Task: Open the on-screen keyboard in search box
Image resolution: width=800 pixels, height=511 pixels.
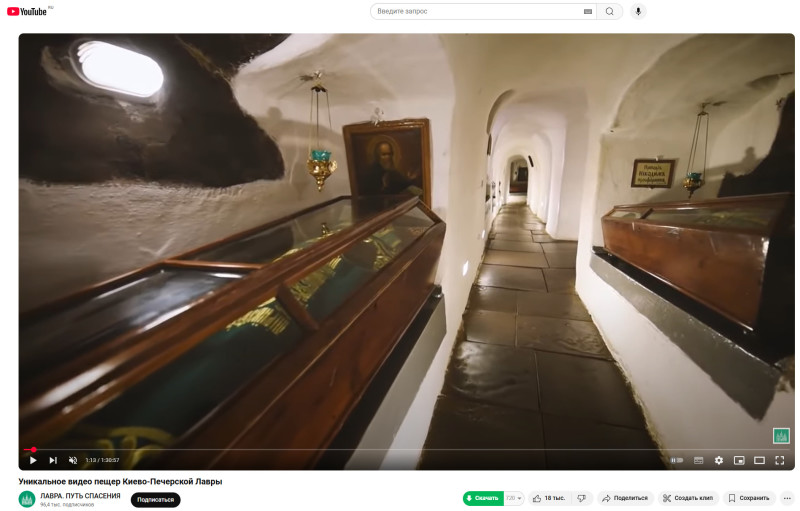Action: click(587, 11)
